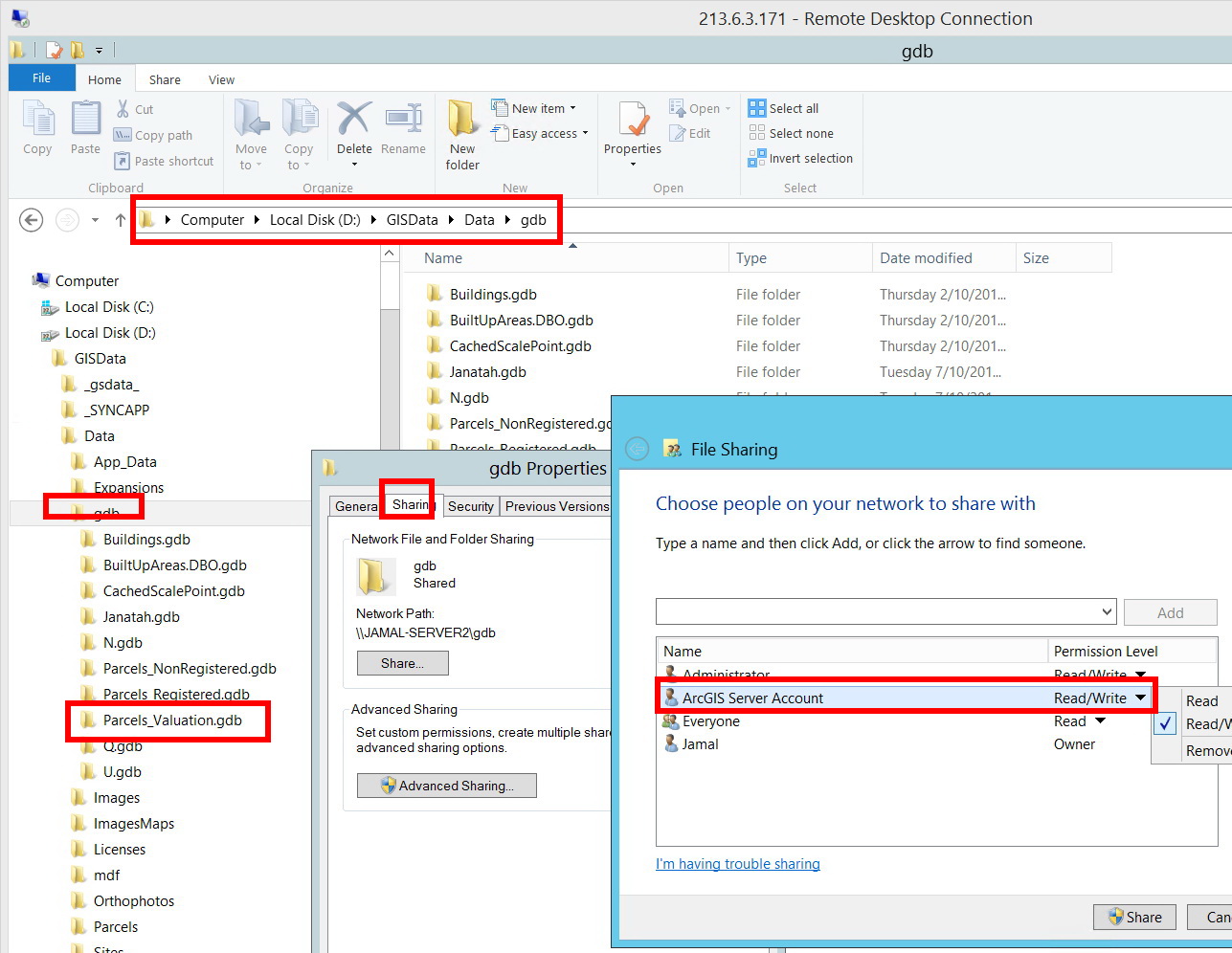Switch to the Share ribbon tab
This screenshot has width=1232, height=953.
165,79
